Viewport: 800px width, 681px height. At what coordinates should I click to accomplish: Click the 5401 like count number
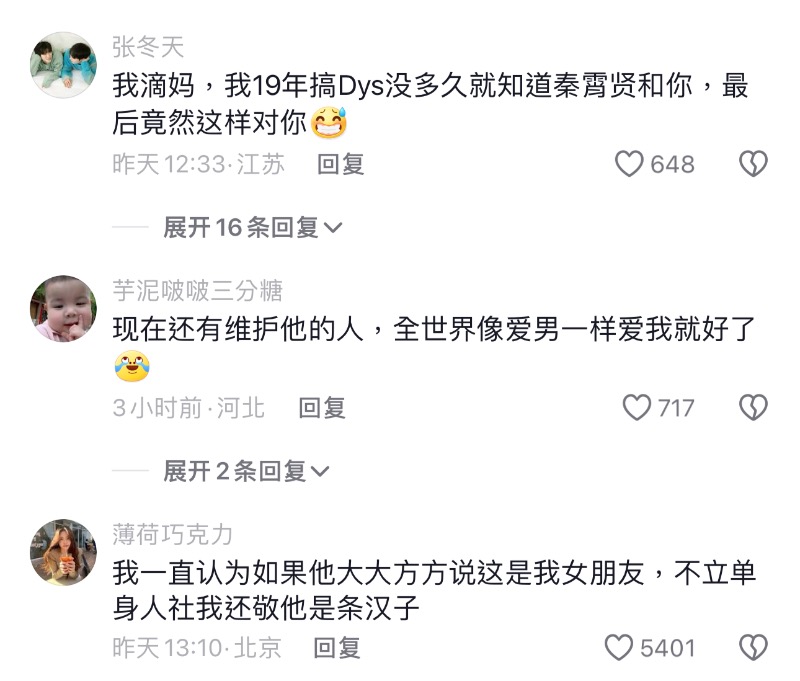[x=668, y=648]
